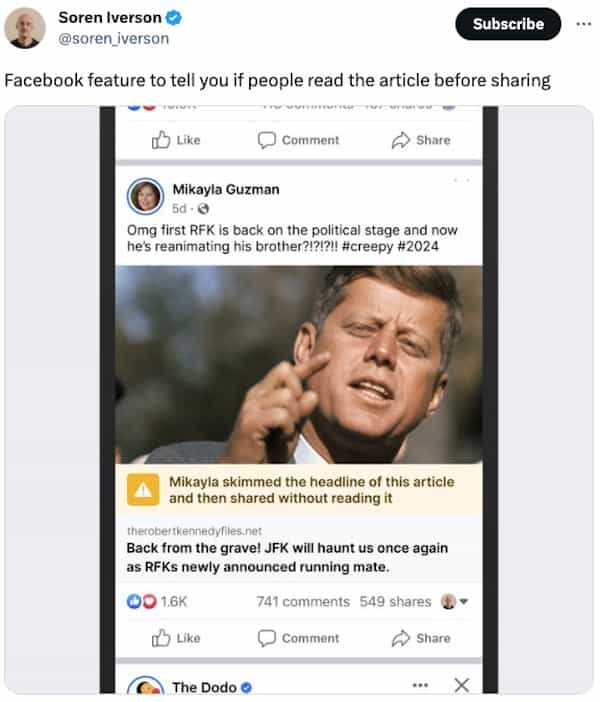The height and width of the screenshot is (702, 600).
Task: Comment on Mikayla Guzman's JFK post
Action: [299, 638]
